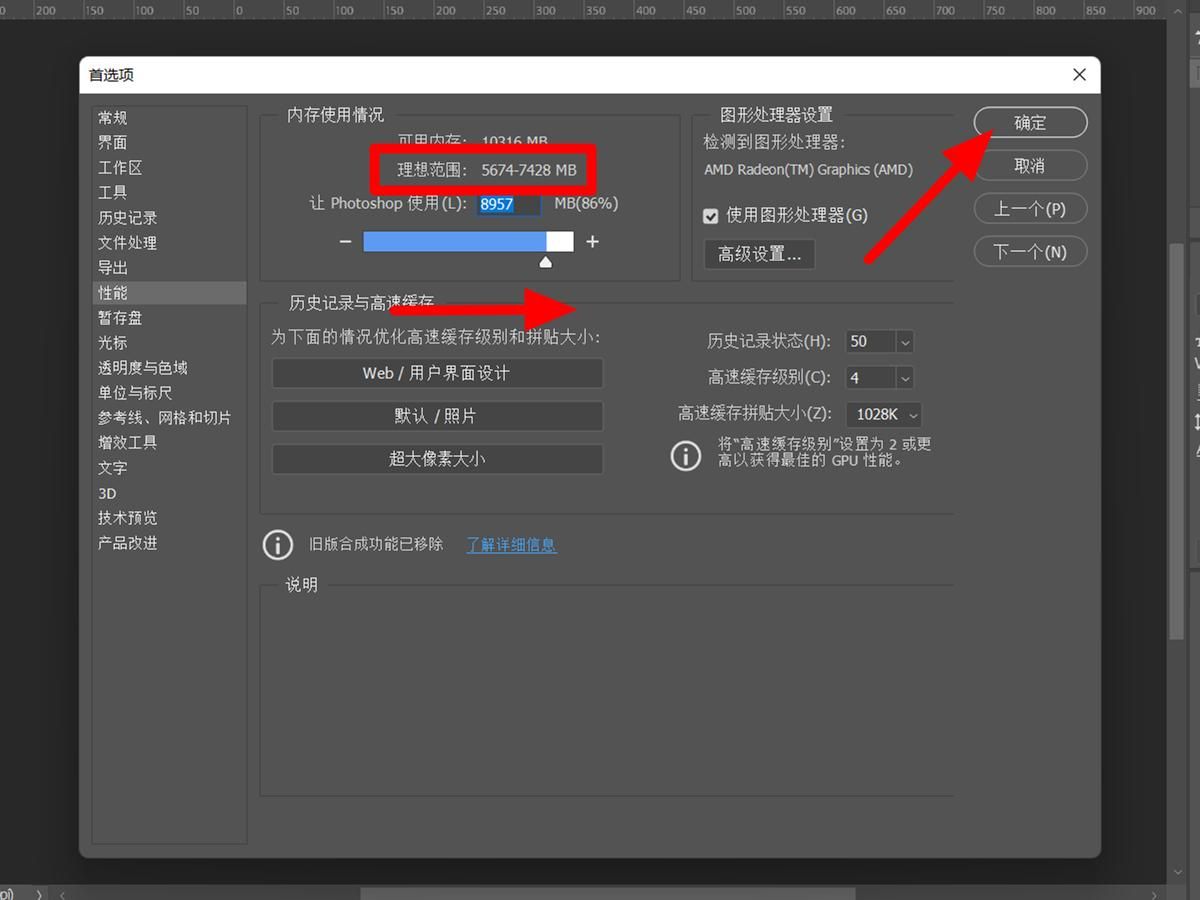This screenshot has height=900, width=1200.
Task: Click the memory value input field showing 8957
Action: (508, 204)
